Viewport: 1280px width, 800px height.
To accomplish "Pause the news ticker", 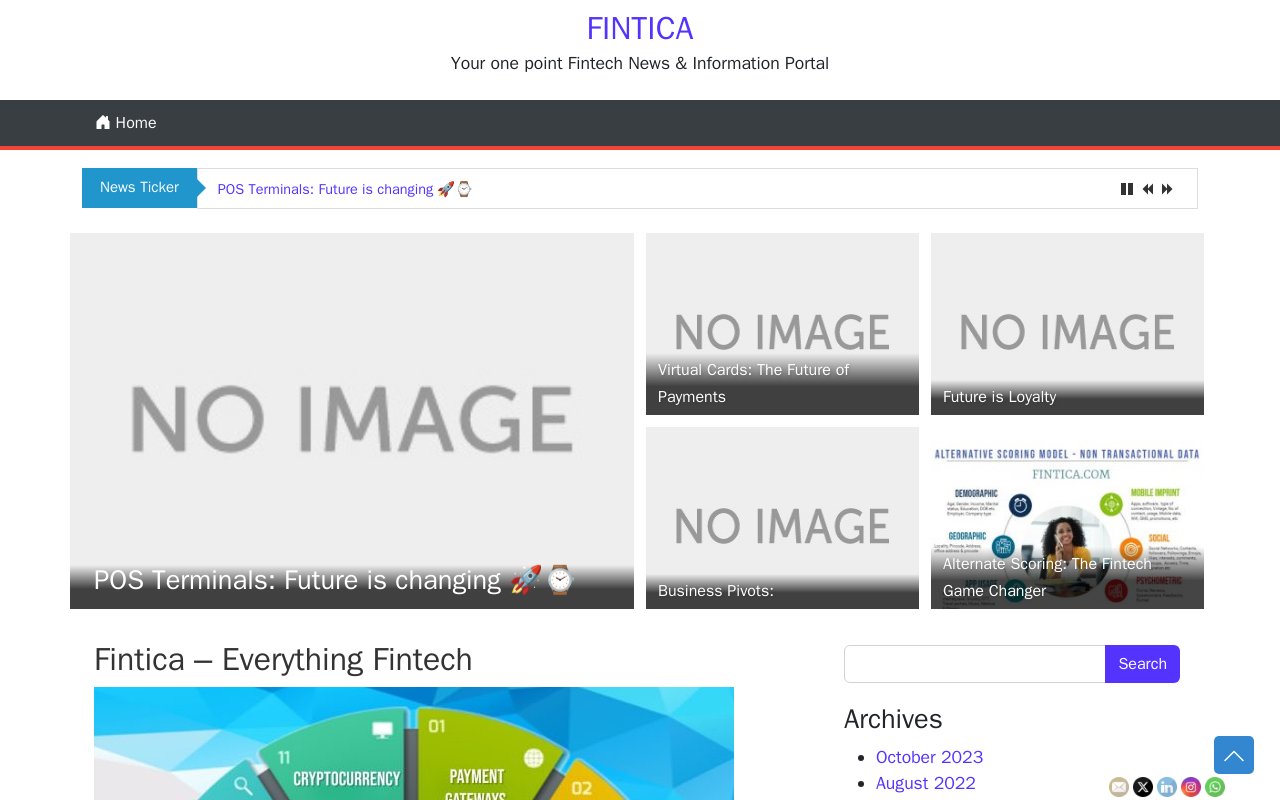I will [x=1127, y=189].
